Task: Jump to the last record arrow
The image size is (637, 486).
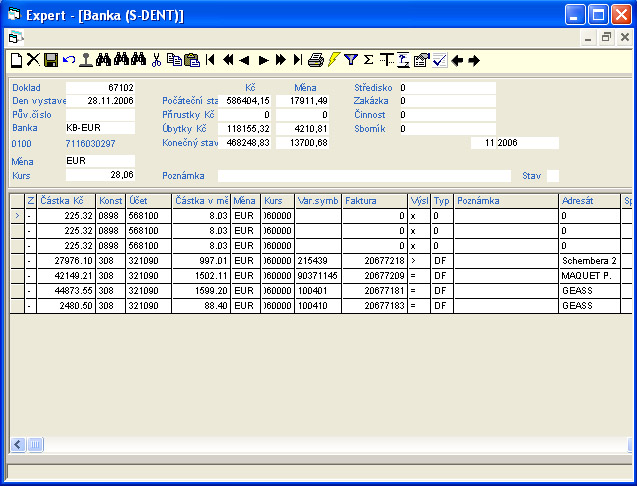Action: pos(298,60)
